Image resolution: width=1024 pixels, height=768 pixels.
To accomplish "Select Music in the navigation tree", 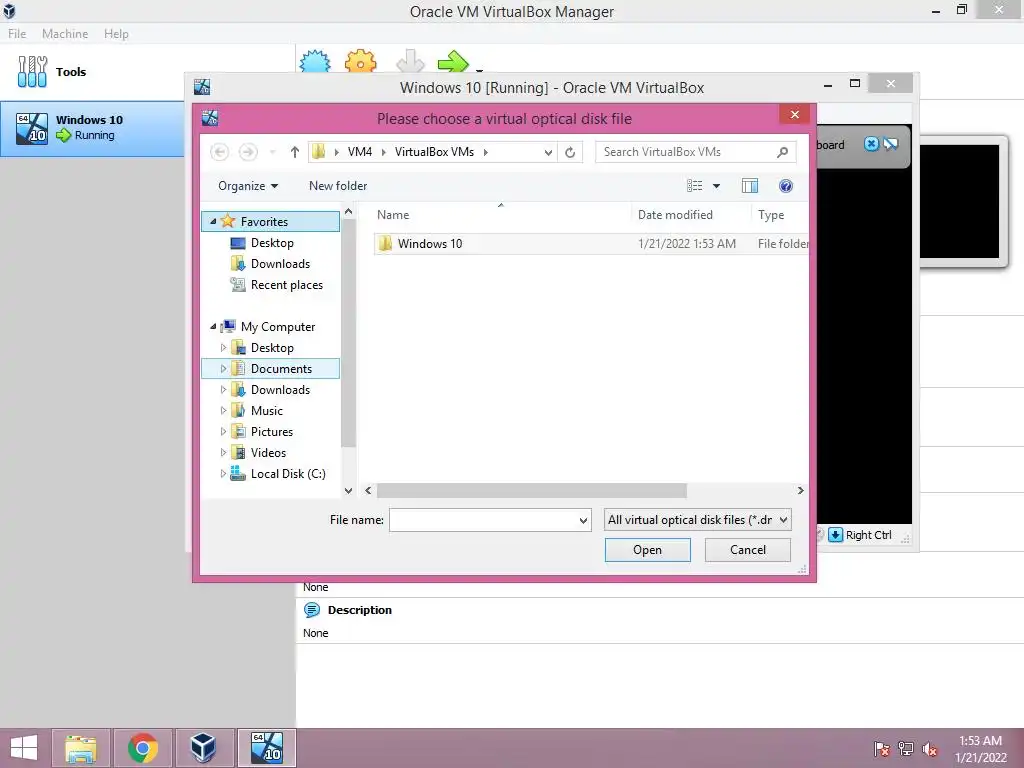I will 257,411.
